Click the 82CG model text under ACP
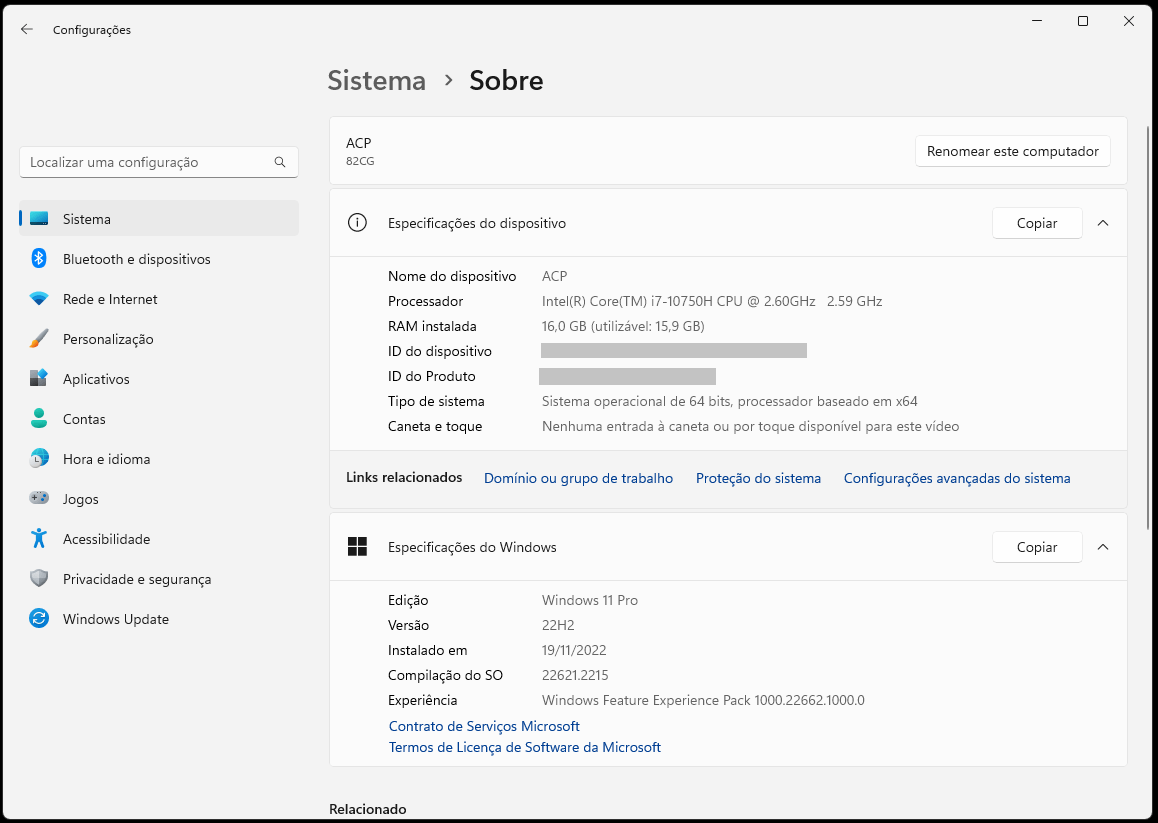1158x823 pixels. [360, 161]
